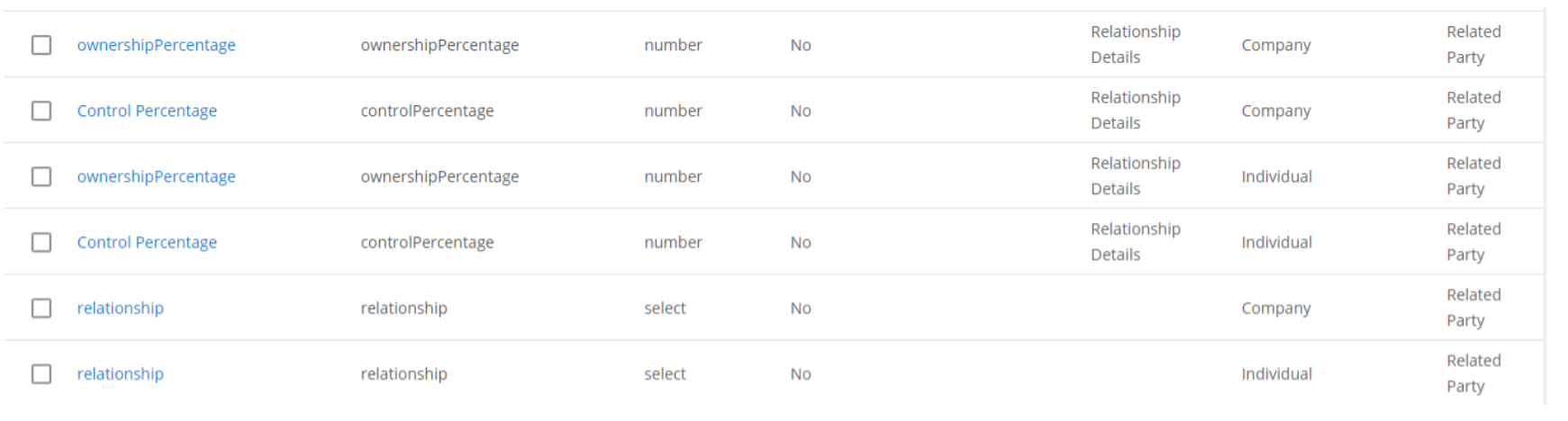Click the ownershipPercentage key cell in Individual row
Screen dimensions: 1568x421
pos(440,176)
